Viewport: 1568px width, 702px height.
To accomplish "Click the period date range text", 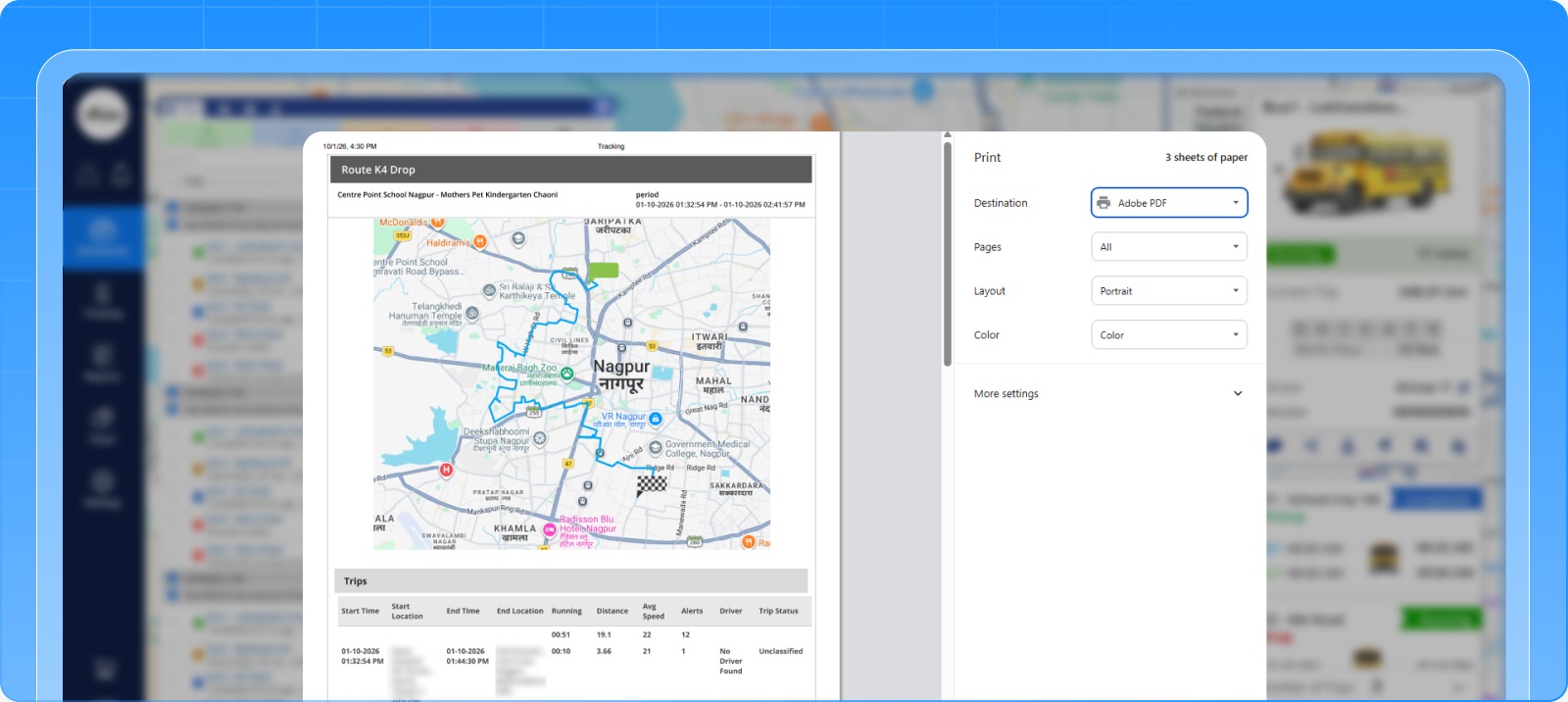I will point(720,205).
